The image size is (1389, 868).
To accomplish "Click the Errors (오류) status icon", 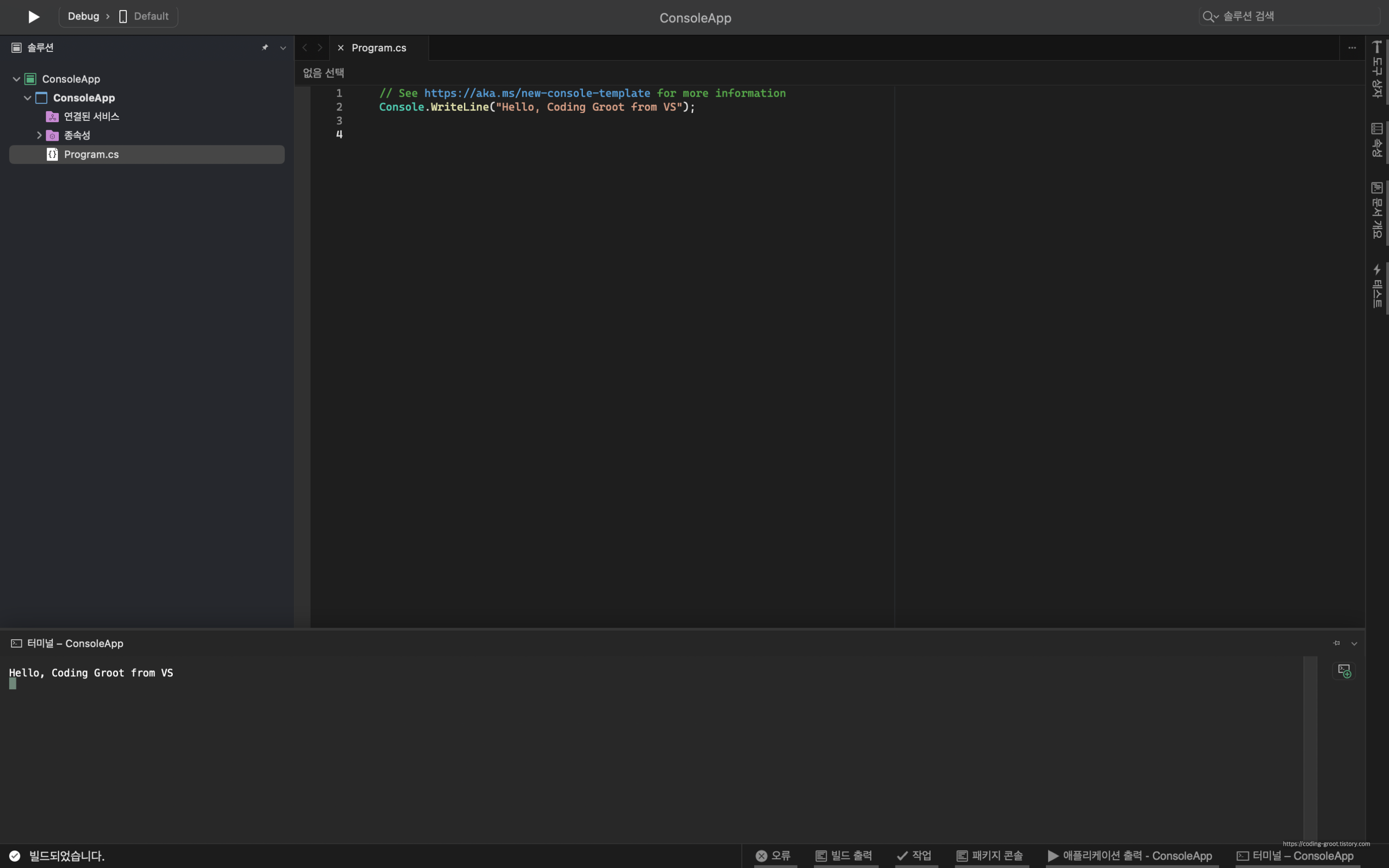I will pyautogui.click(x=761, y=856).
